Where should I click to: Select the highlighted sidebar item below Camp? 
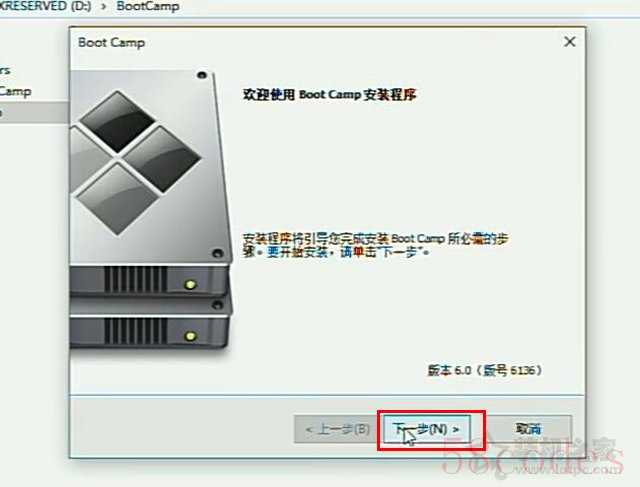coord(34,112)
